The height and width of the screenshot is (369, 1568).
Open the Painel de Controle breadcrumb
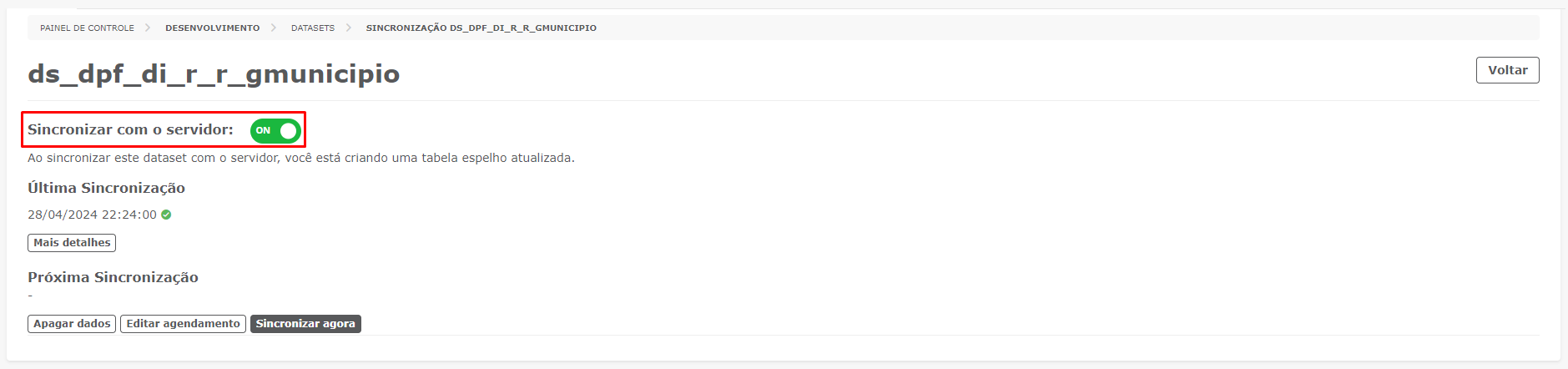point(87,28)
